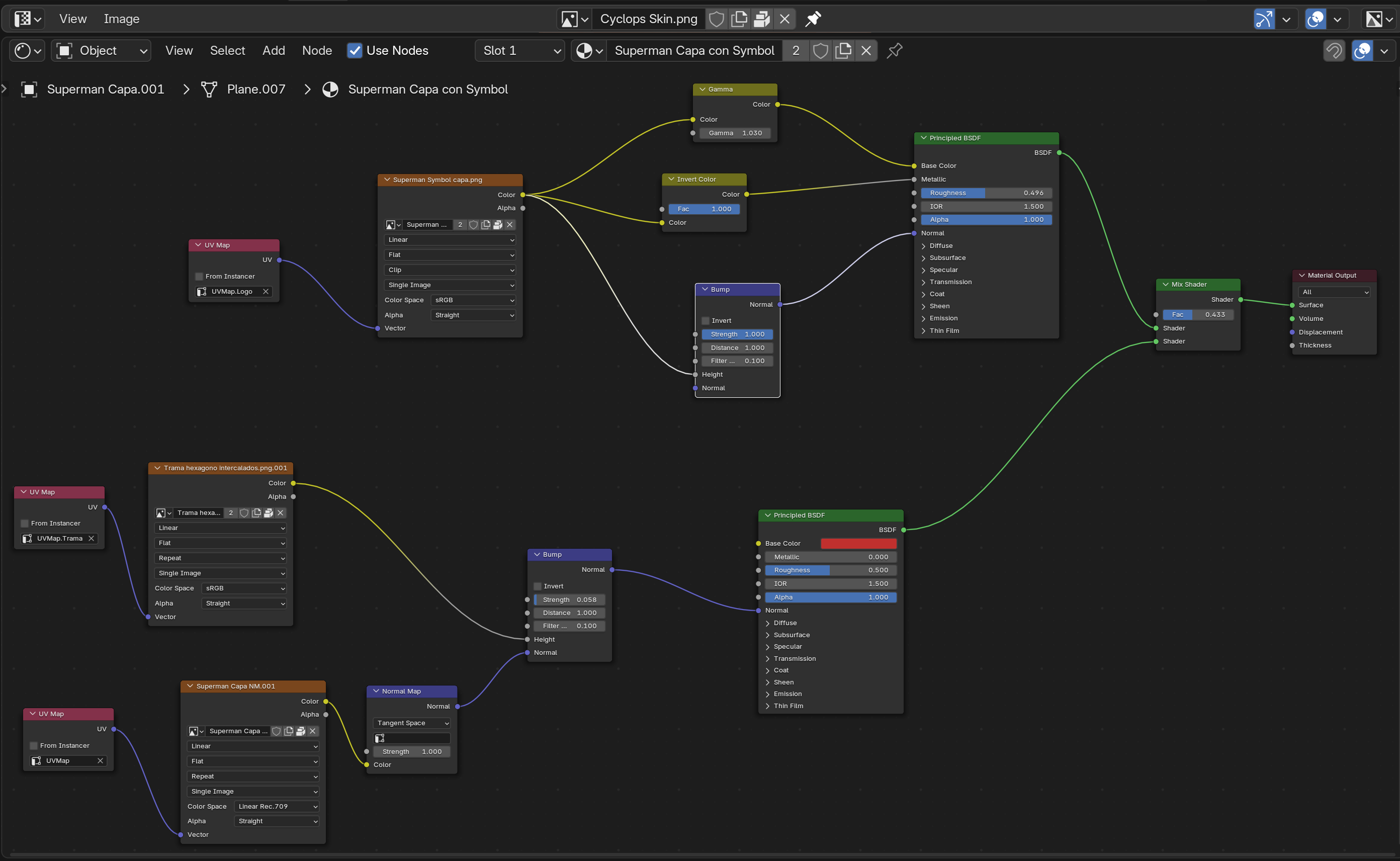Open the Image menu in the top header
The image size is (1400, 861).
(x=121, y=19)
